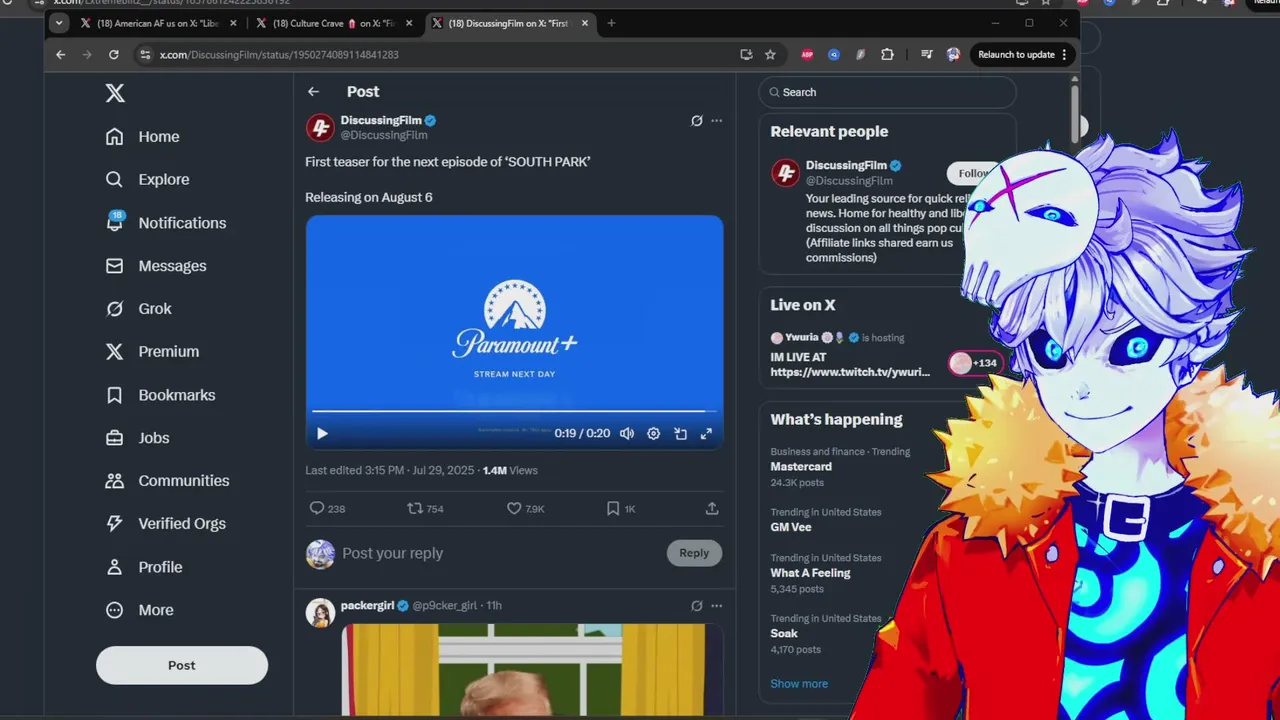Click 'Show more' under What's happening
This screenshot has width=1280, height=720.
coord(799,684)
